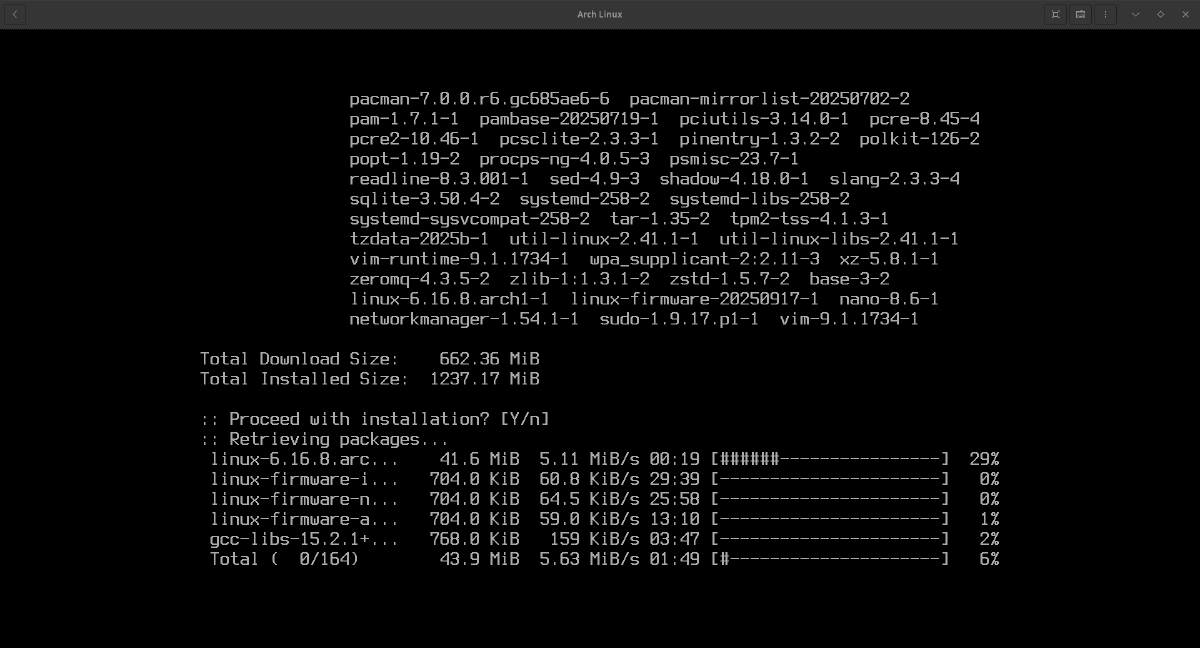Click the 'Proceed with installation? [Y/n]' prompt
Image resolution: width=1200 pixels, height=648 pixels.
375,419
